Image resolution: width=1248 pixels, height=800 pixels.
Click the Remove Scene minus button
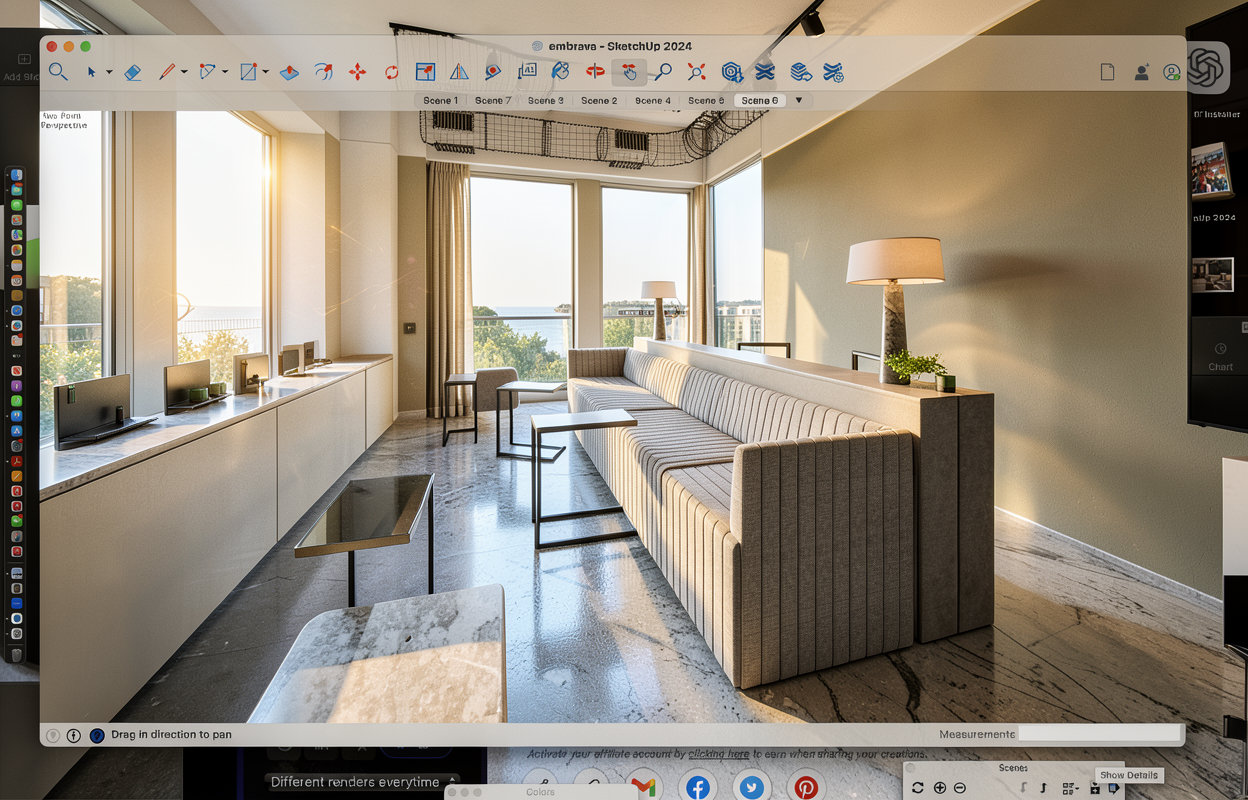[960, 788]
